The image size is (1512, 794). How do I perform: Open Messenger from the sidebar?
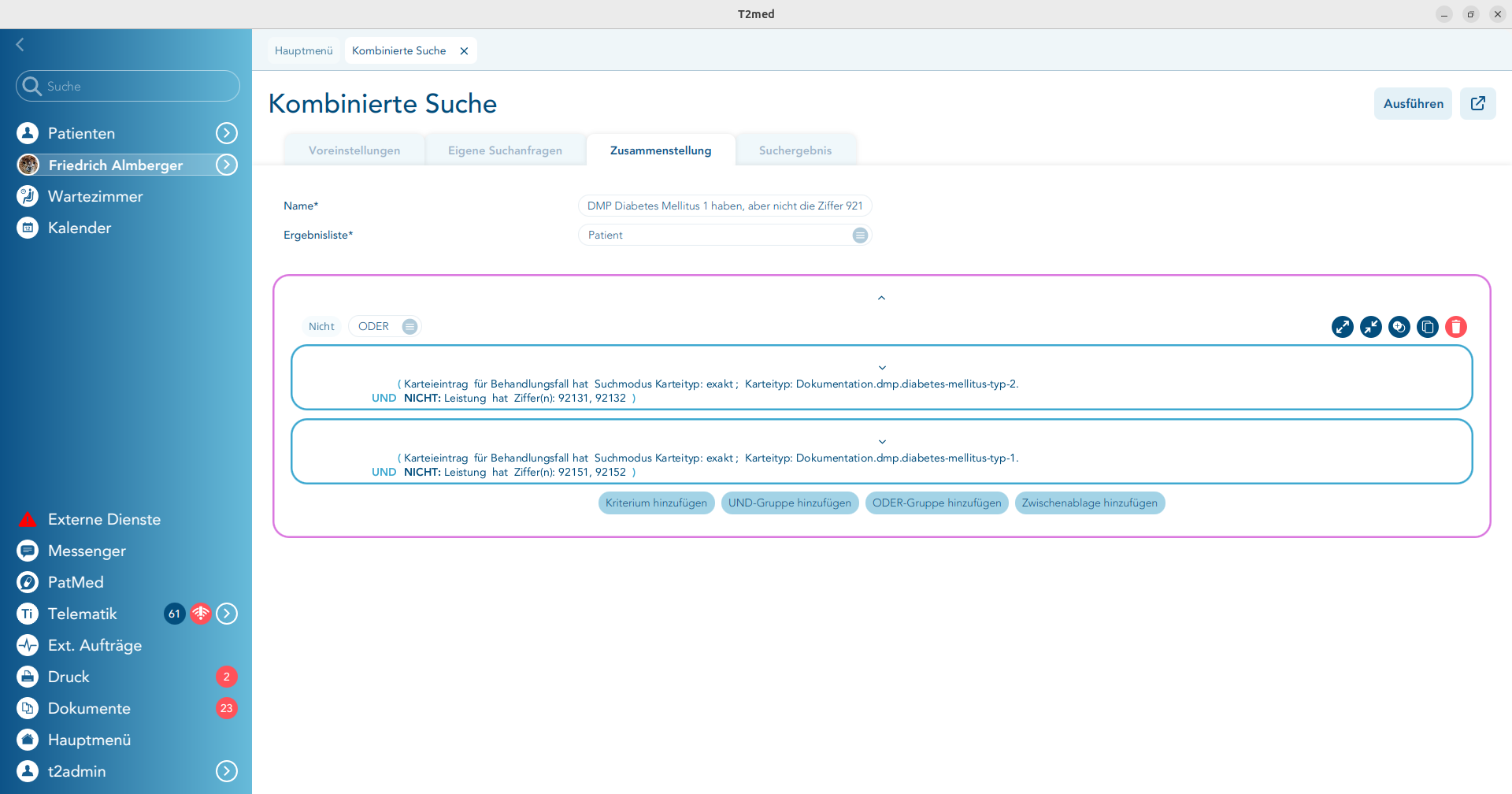(x=87, y=551)
